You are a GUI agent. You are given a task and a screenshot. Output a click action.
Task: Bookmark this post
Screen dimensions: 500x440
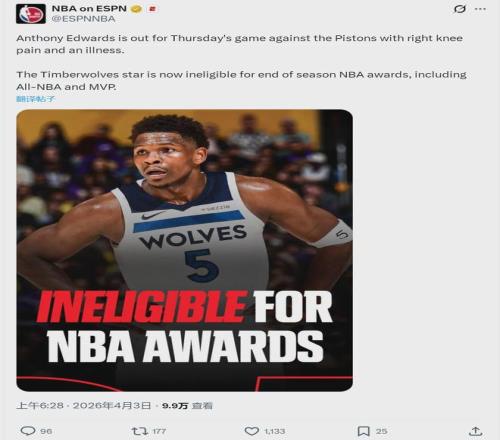point(363,431)
